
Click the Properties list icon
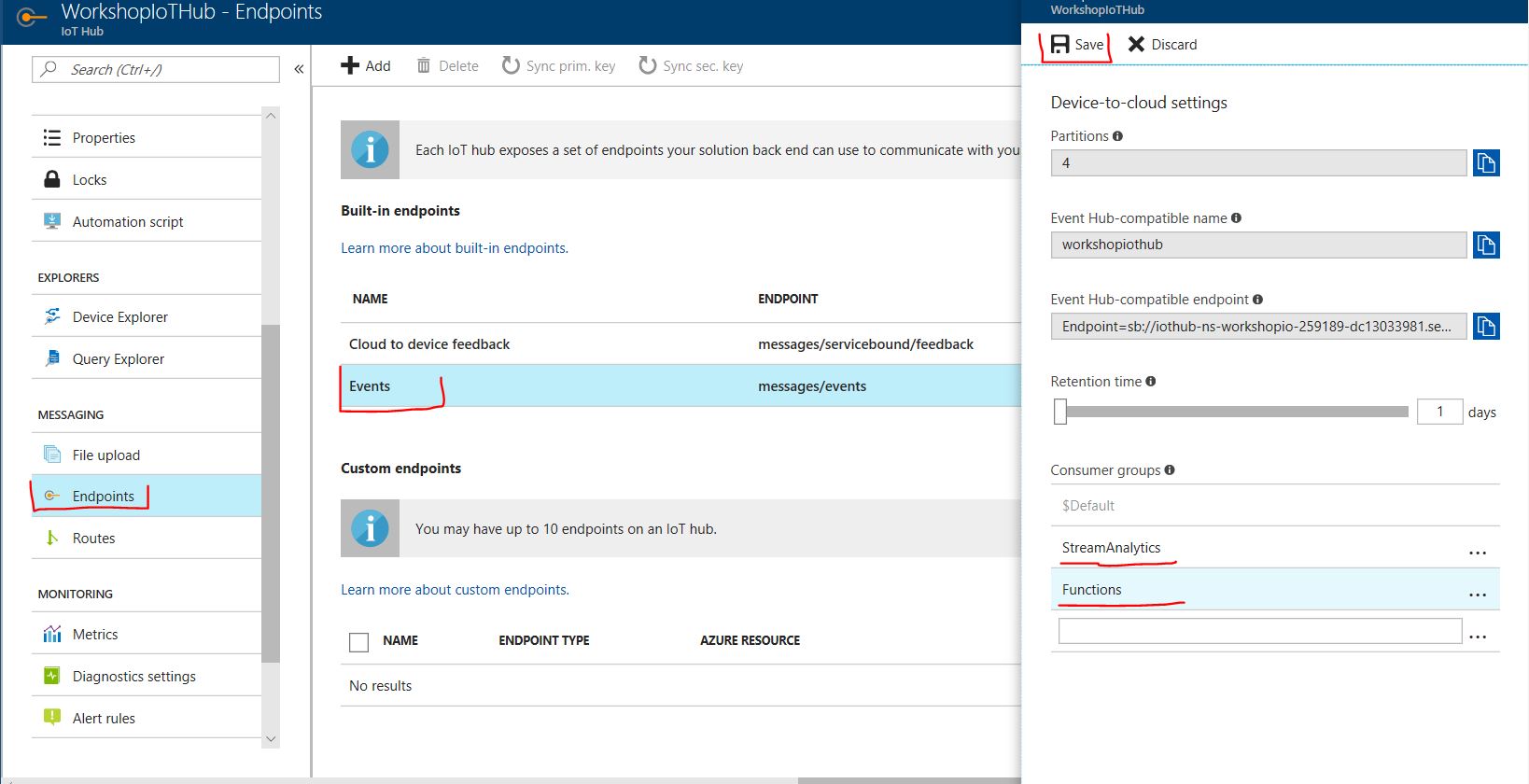(52, 137)
